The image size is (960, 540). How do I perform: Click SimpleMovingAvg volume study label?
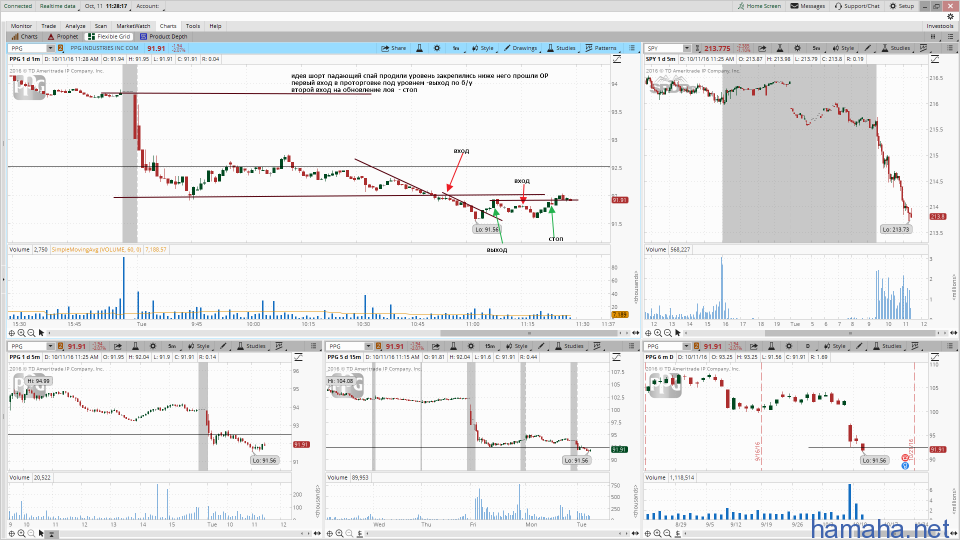(97, 250)
